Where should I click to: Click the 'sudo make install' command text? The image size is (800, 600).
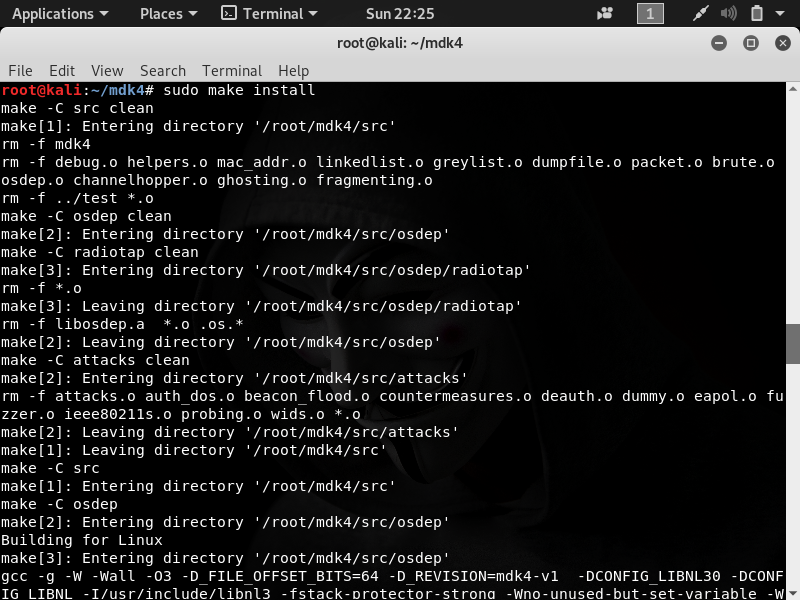[x=239, y=90]
